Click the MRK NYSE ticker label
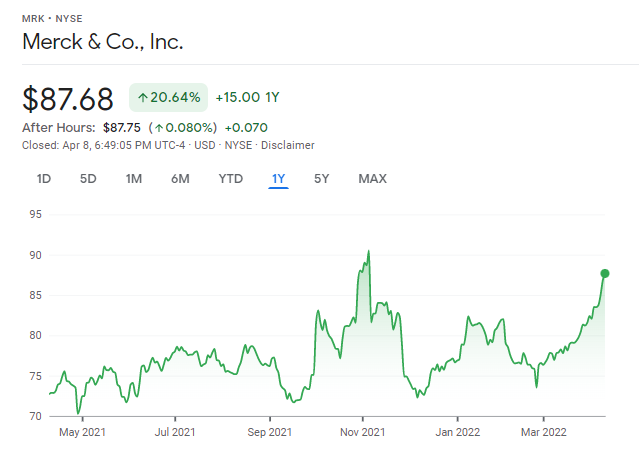Viewport: 639px width, 455px height. 52,19
